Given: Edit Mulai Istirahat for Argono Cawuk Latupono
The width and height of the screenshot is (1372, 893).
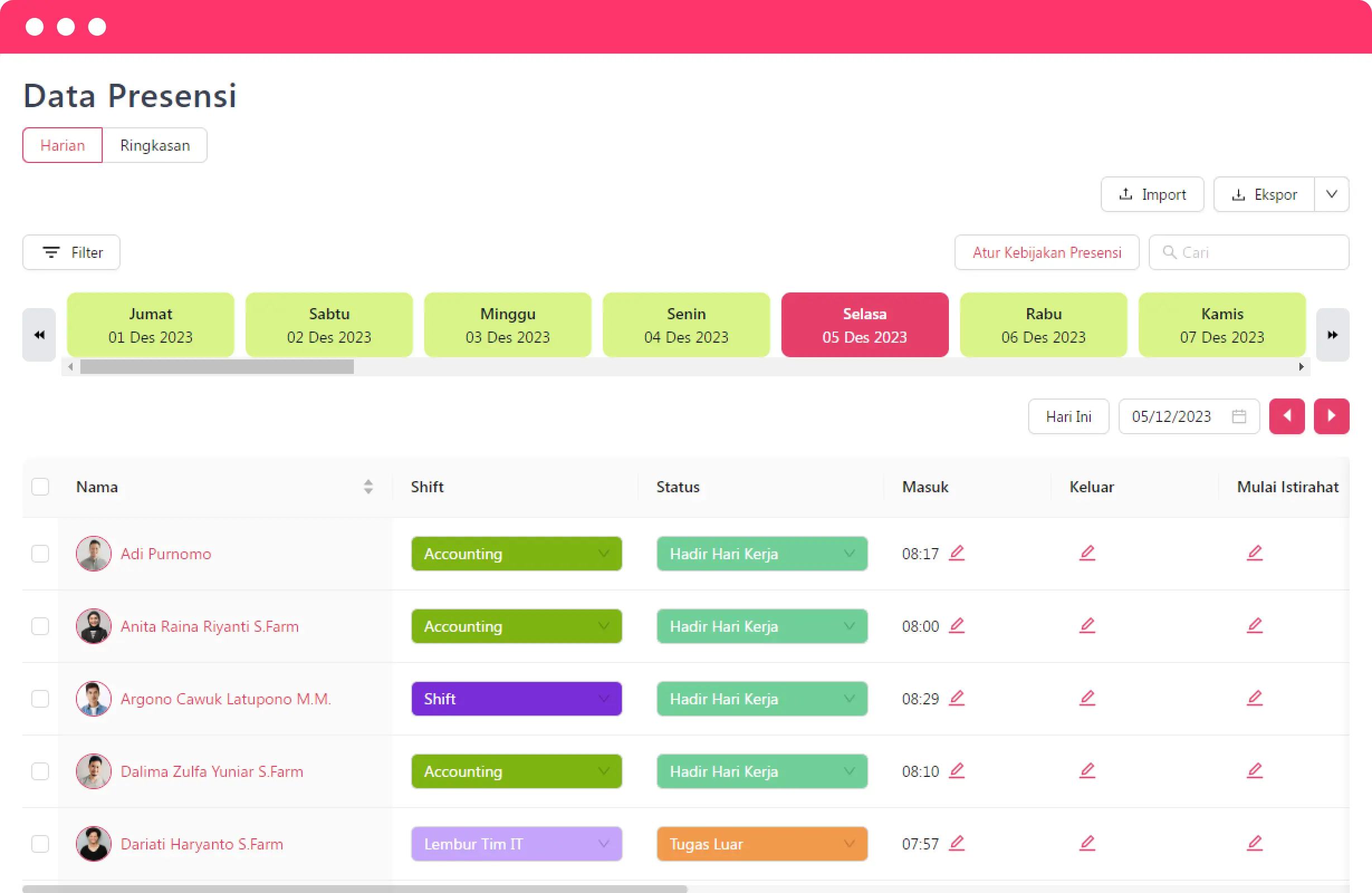Looking at the screenshot, I should pyautogui.click(x=1254, y=698).
